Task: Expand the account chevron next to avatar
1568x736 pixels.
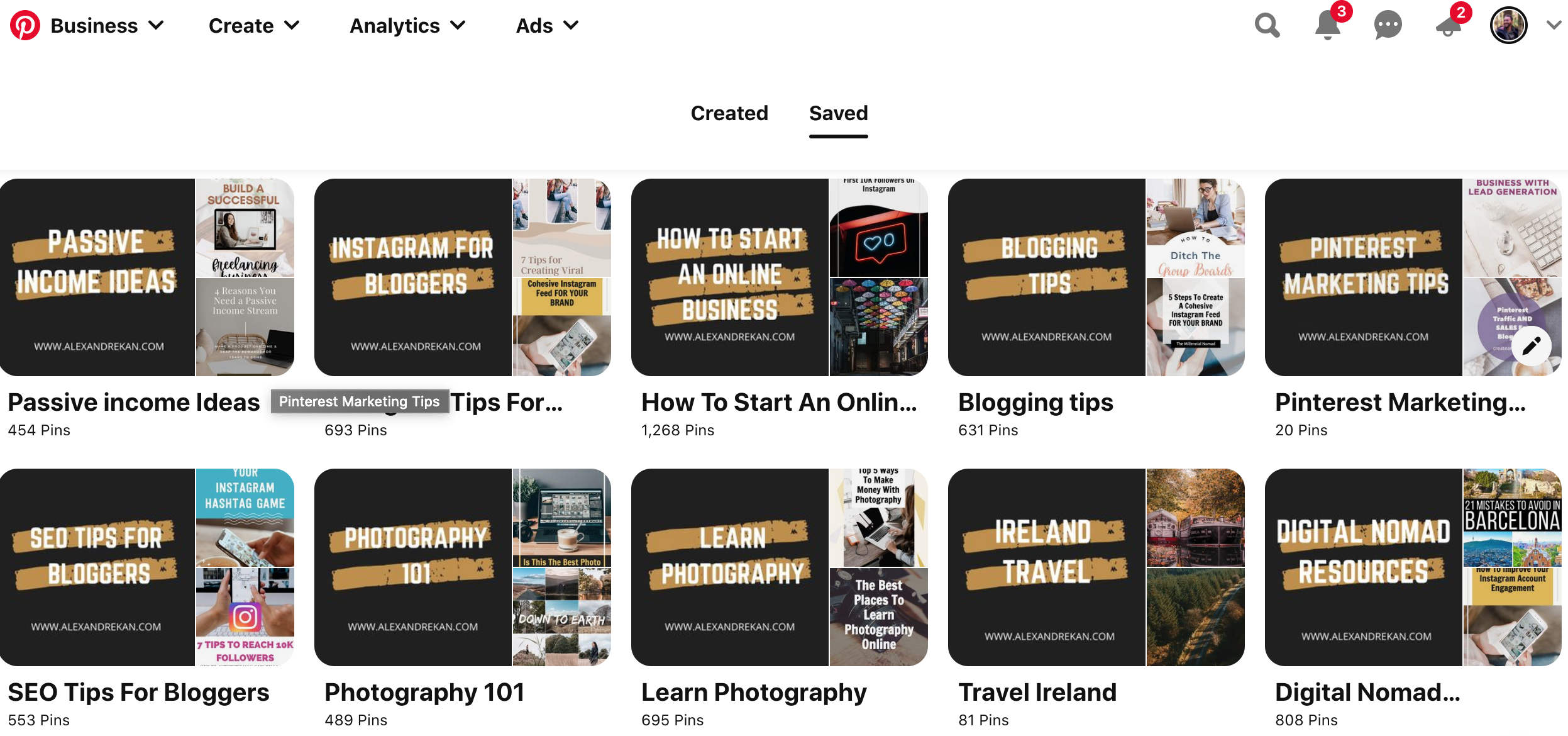Action: tap(1554, 25)
